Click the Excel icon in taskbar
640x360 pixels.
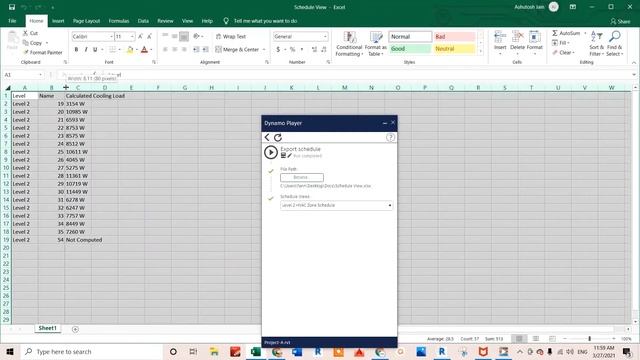256,351
